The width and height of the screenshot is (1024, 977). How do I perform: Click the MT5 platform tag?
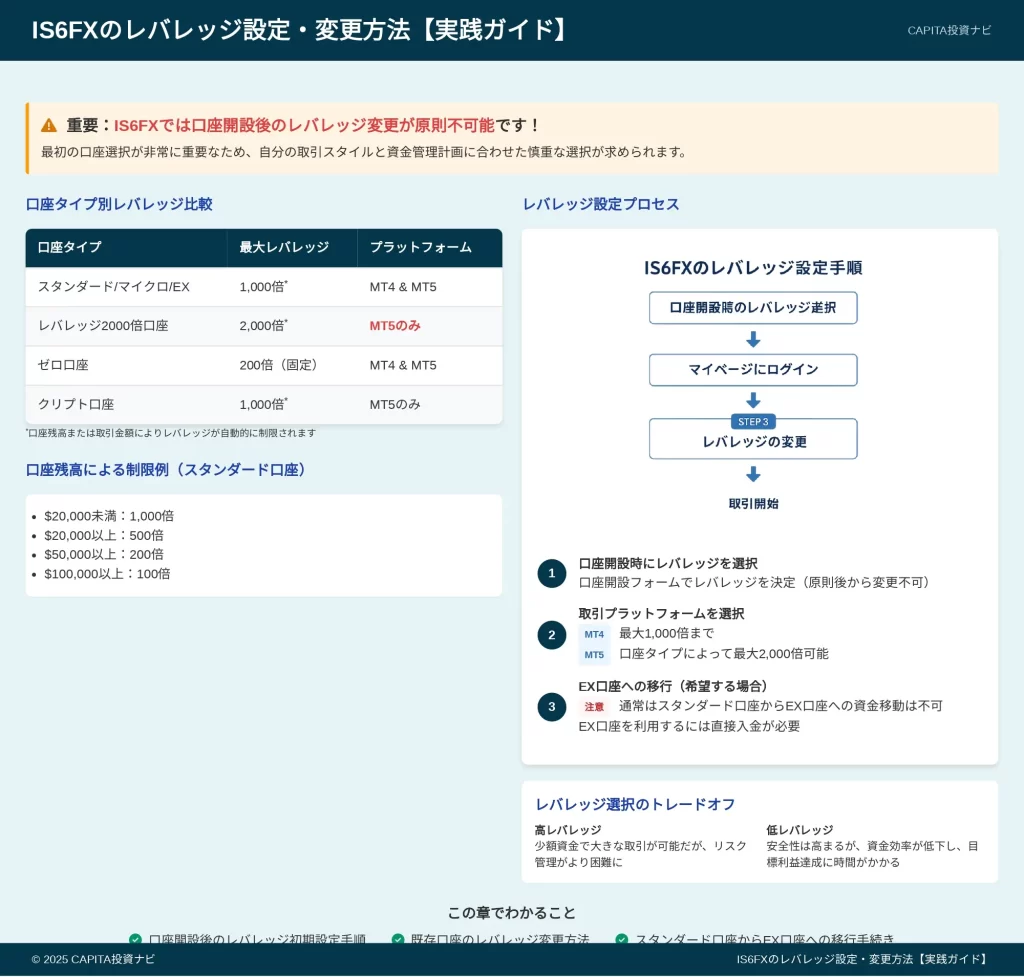pos(594,654)
